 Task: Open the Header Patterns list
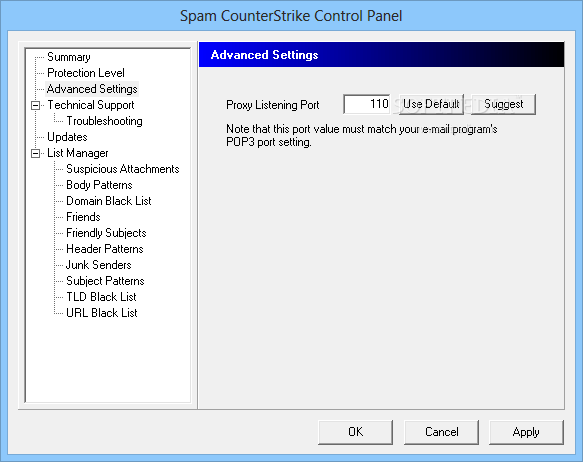click(105, 249)
